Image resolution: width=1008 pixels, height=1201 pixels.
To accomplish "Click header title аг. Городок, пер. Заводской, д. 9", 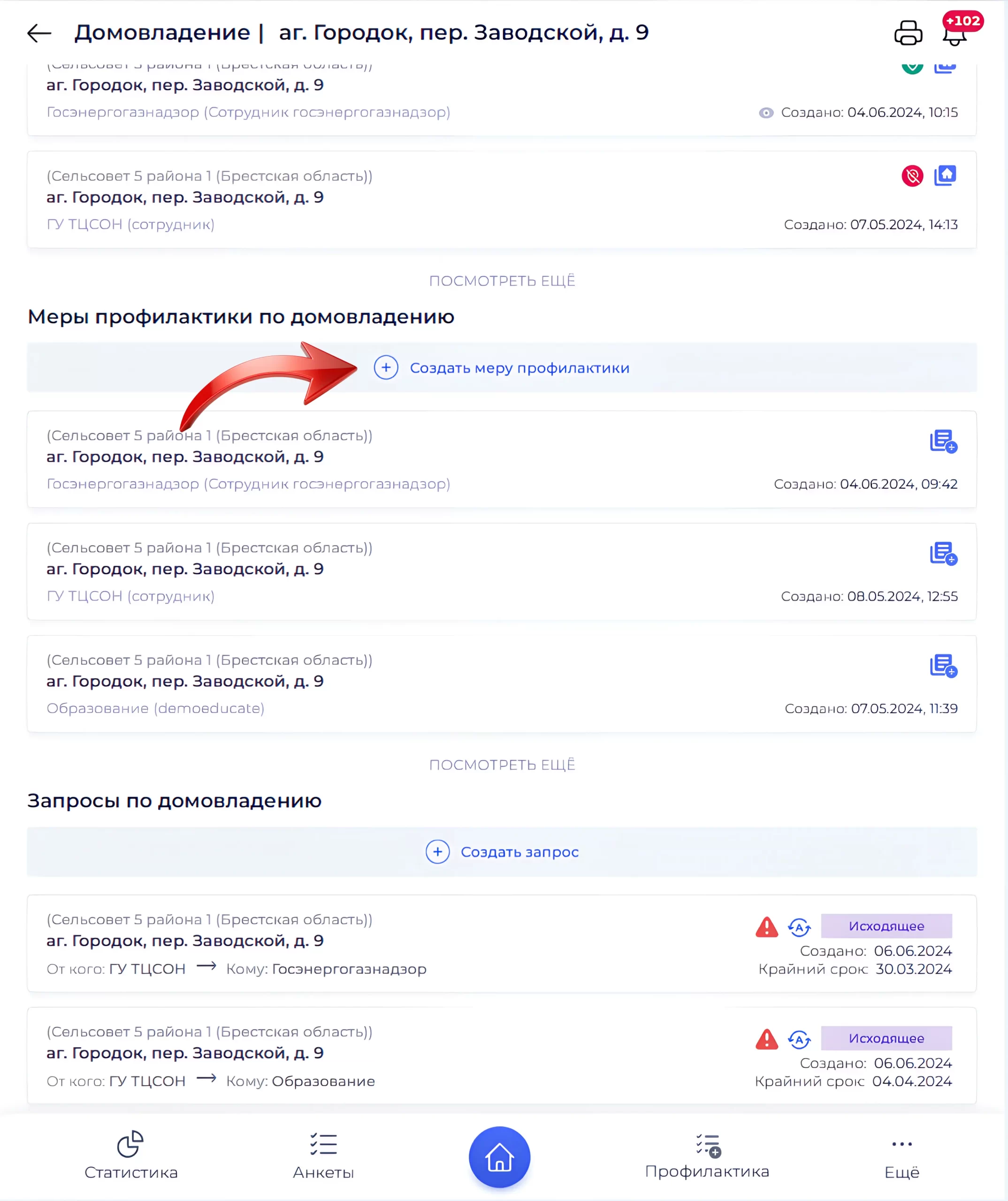I will 463,32.
